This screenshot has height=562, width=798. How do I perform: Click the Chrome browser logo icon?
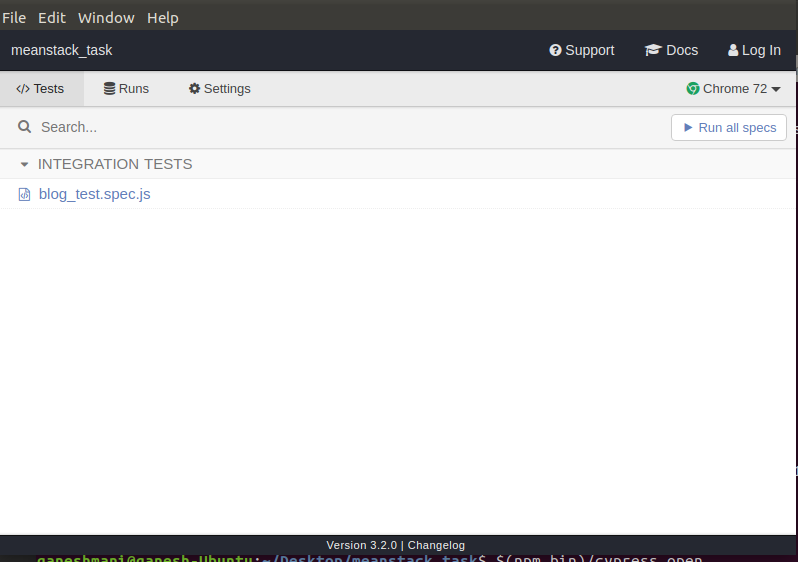point(693,89)
